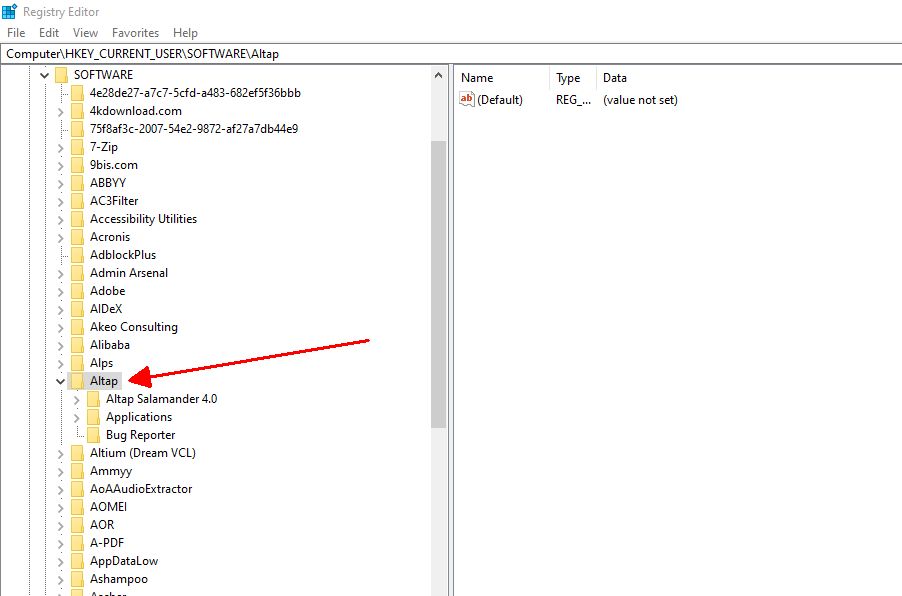This screenshot has width=902, height=596.
Task: Click the Altap Salamander 4.0 folder icon
Action: click(x=93, y=399)
